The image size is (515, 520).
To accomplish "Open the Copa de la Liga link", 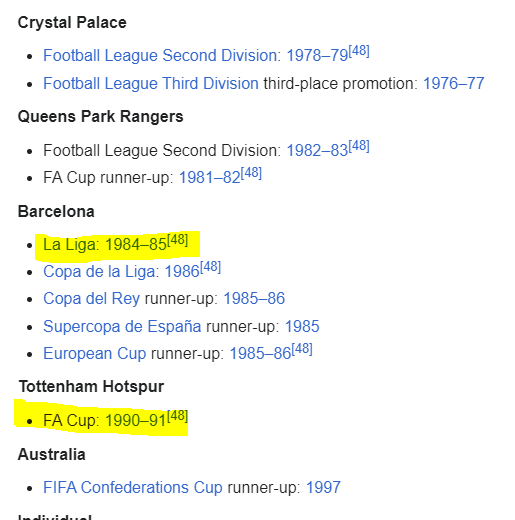I will tap(99, 272).
